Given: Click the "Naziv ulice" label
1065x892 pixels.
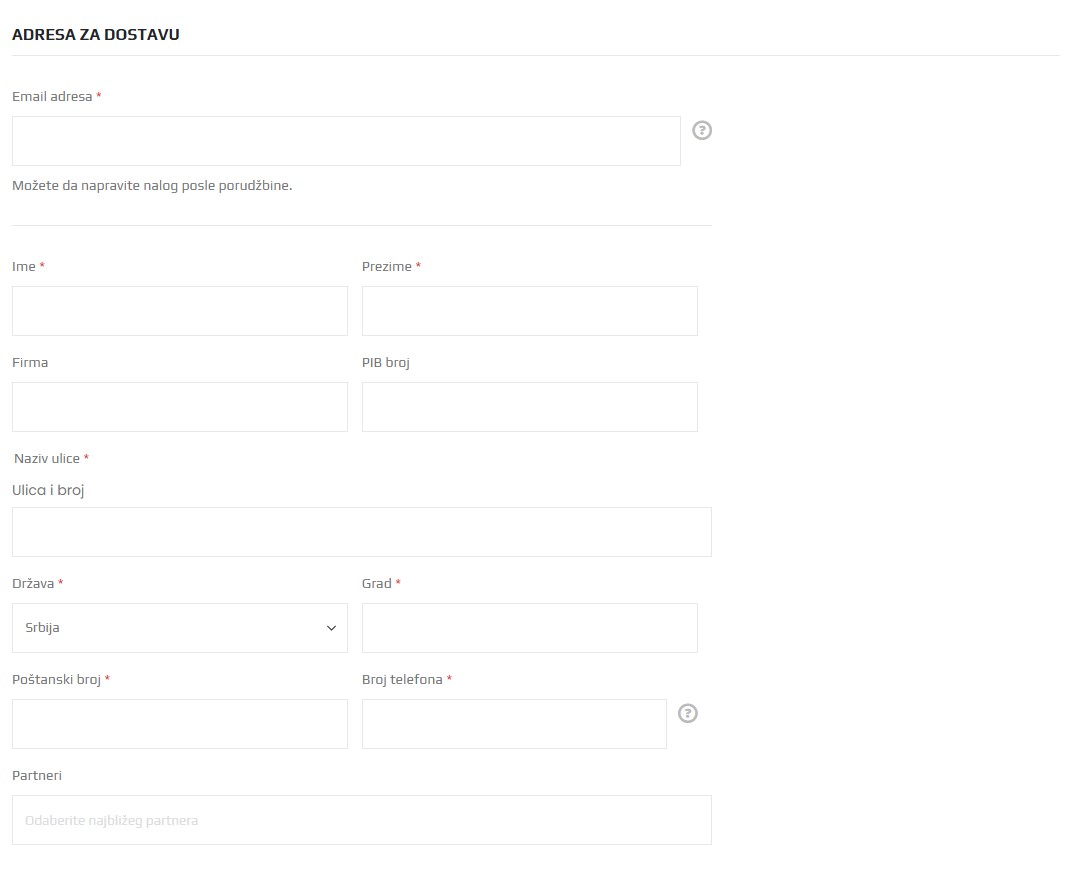Looking at the screenshot, I should 47,459.
